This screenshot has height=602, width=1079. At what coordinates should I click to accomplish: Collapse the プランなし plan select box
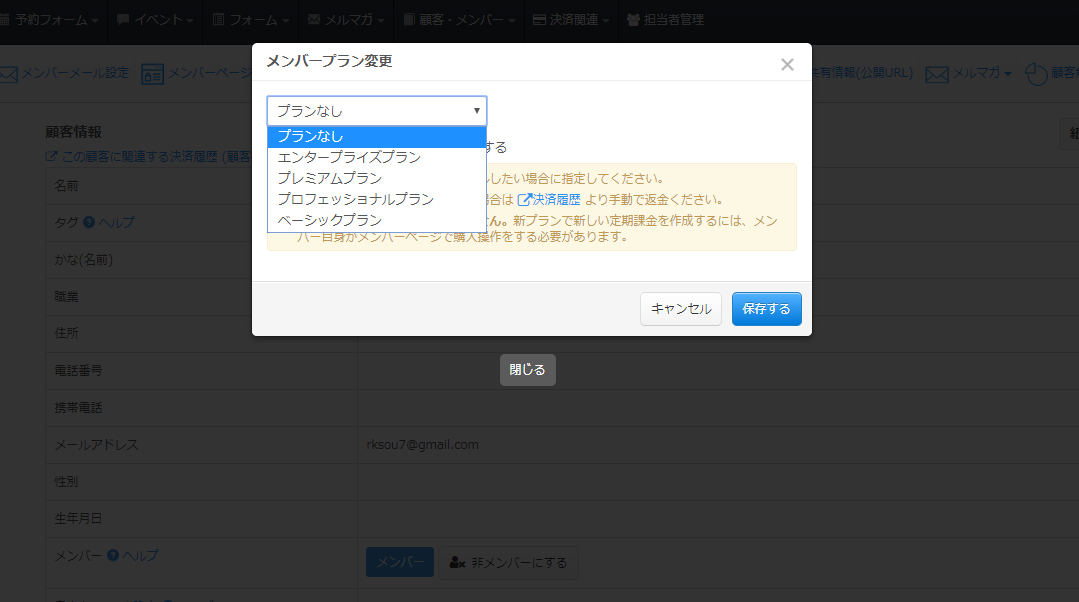pyautogui.click(x=376, y=111)
